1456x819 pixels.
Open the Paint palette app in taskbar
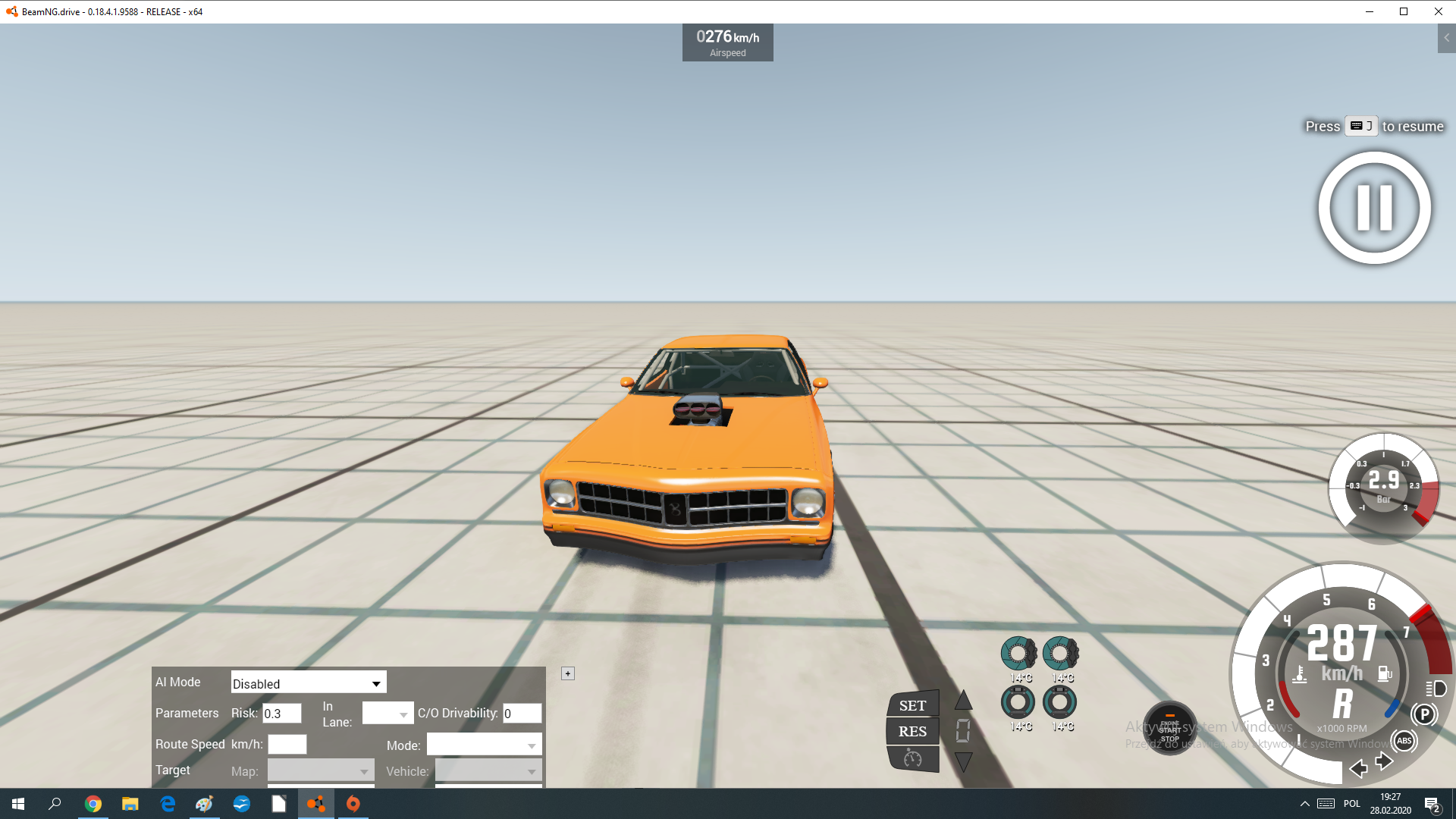coord(205,804)
